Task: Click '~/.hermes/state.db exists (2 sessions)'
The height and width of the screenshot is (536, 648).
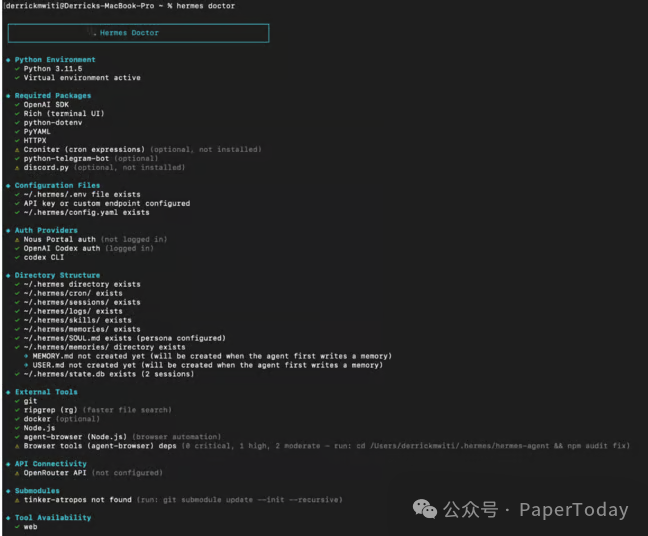Action: click(x=109, y=374)
